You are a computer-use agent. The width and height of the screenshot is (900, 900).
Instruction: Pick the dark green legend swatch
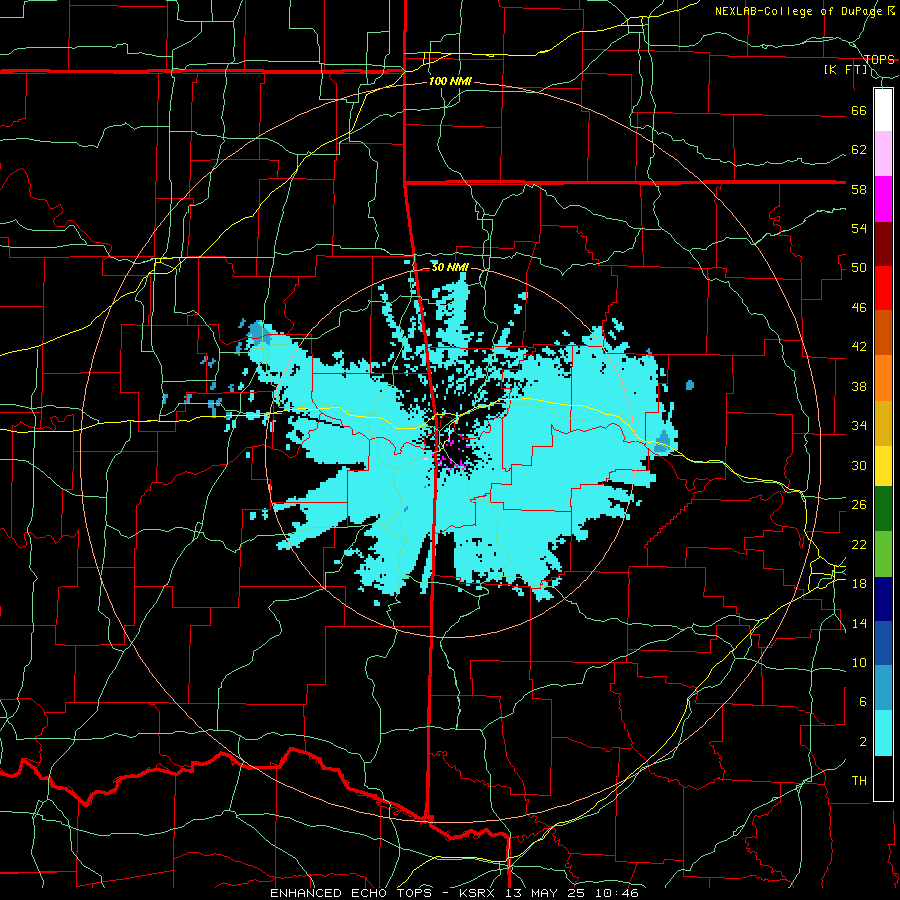(x=883, y=509)
